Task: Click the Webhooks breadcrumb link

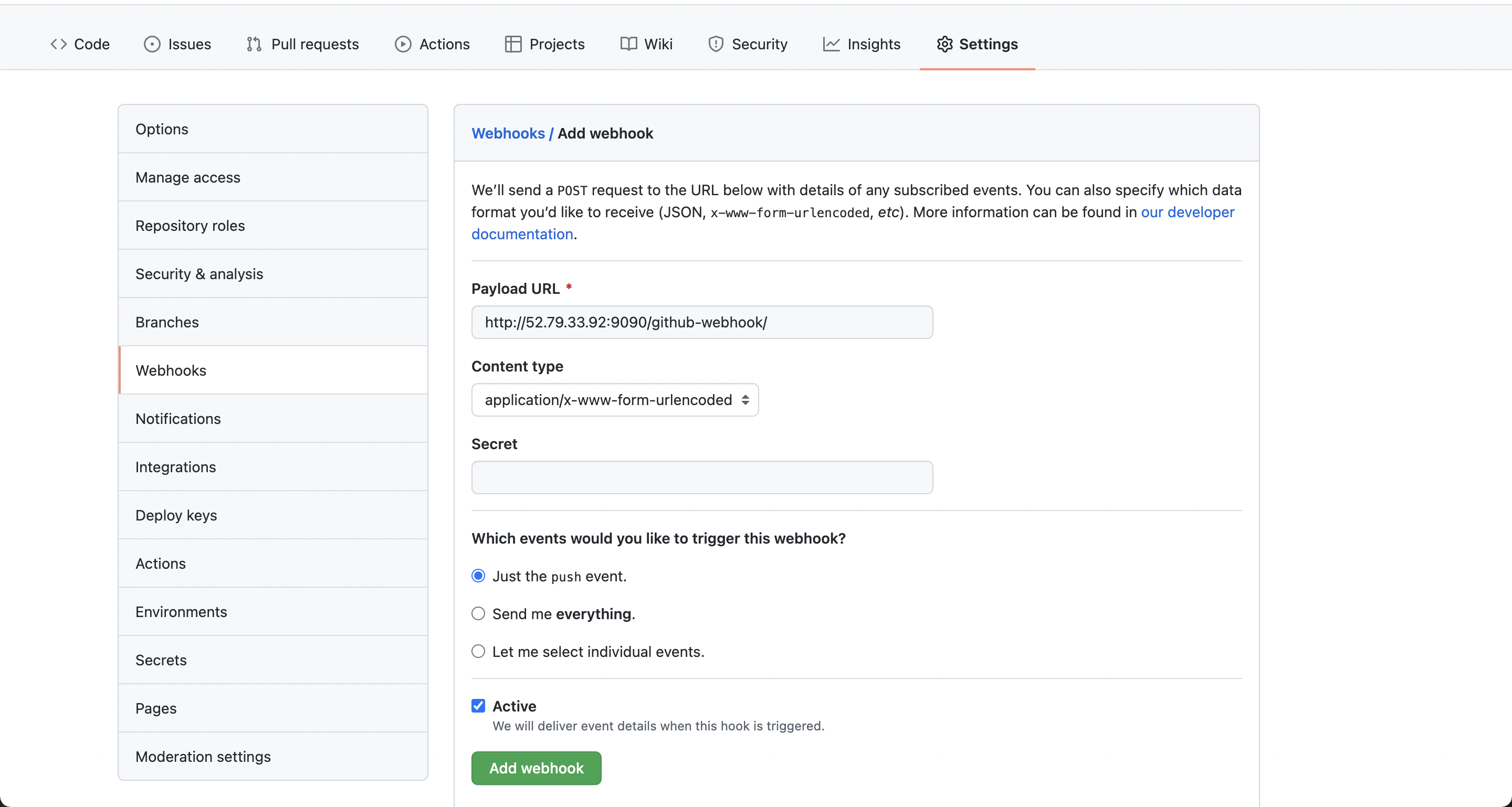Action: pos(508,133)
